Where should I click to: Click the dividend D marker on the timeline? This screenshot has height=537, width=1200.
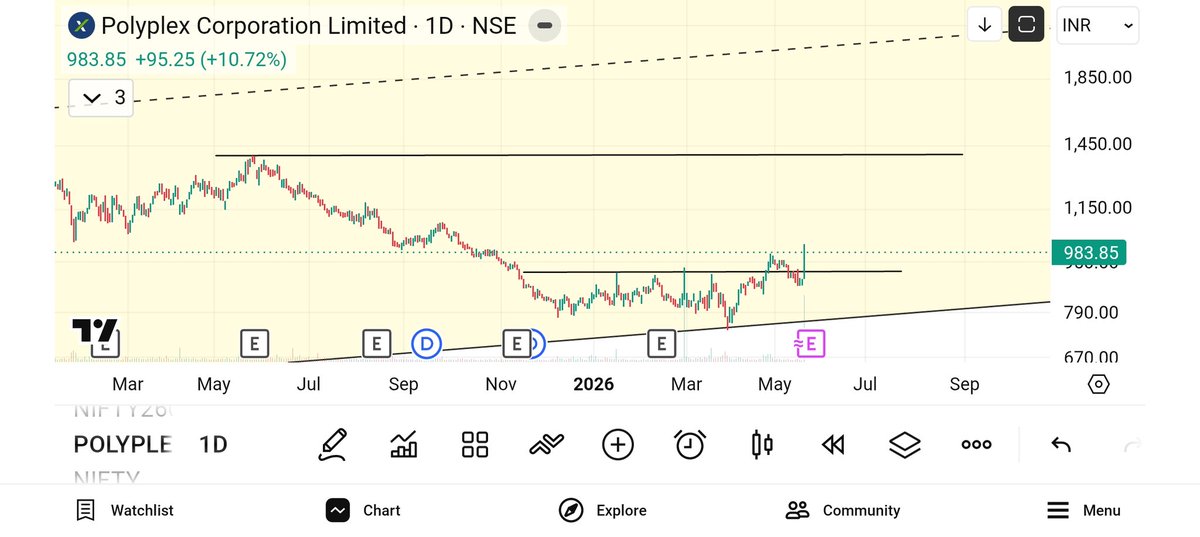(427, 344)
